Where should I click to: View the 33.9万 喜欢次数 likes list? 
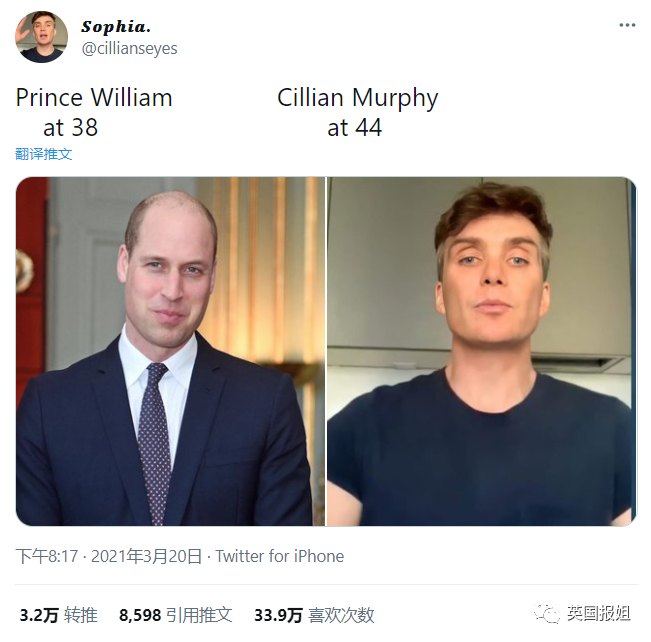pyautogui.click(x=314, y=615)
